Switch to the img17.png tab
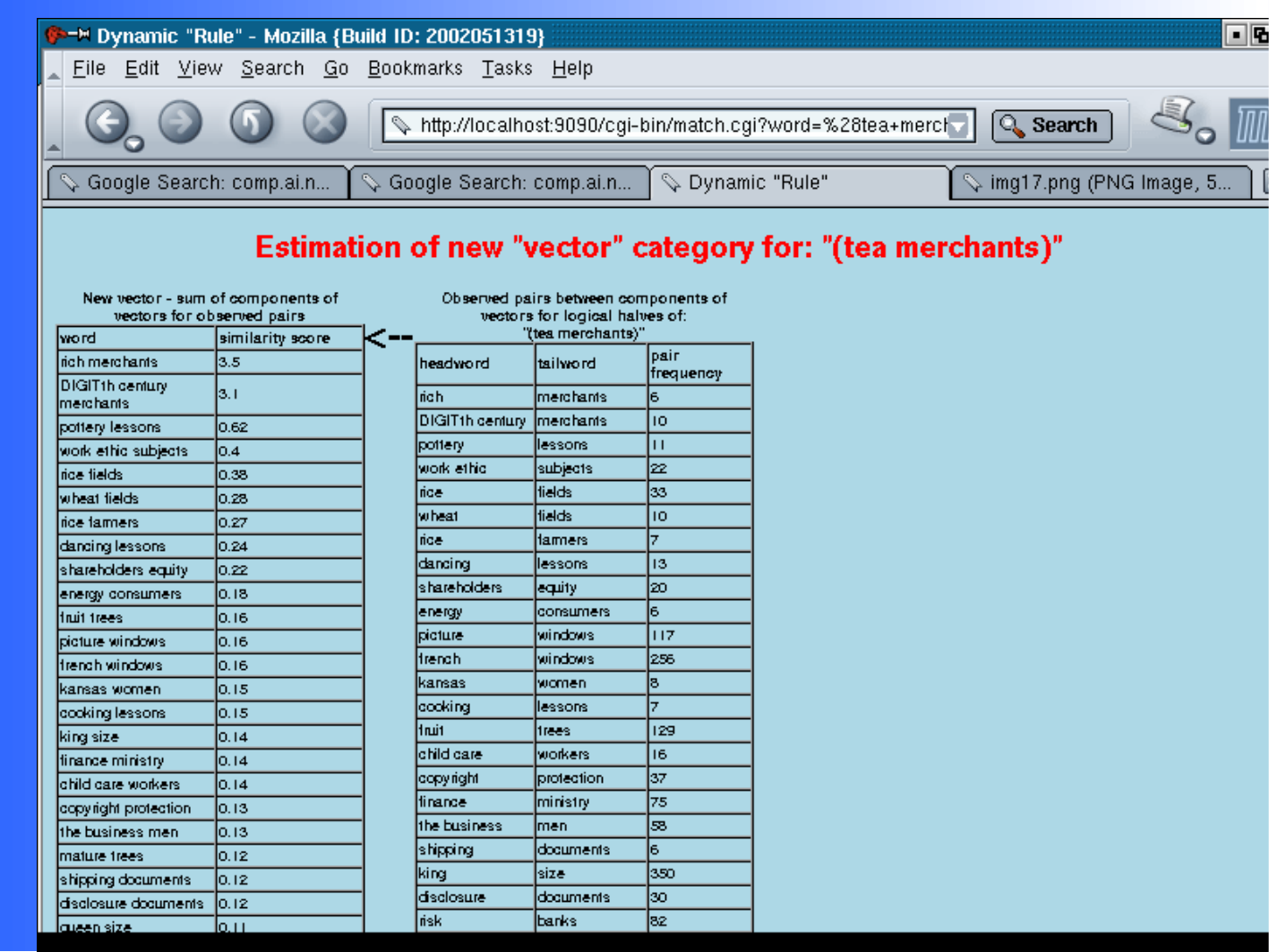 [1100, 183]
